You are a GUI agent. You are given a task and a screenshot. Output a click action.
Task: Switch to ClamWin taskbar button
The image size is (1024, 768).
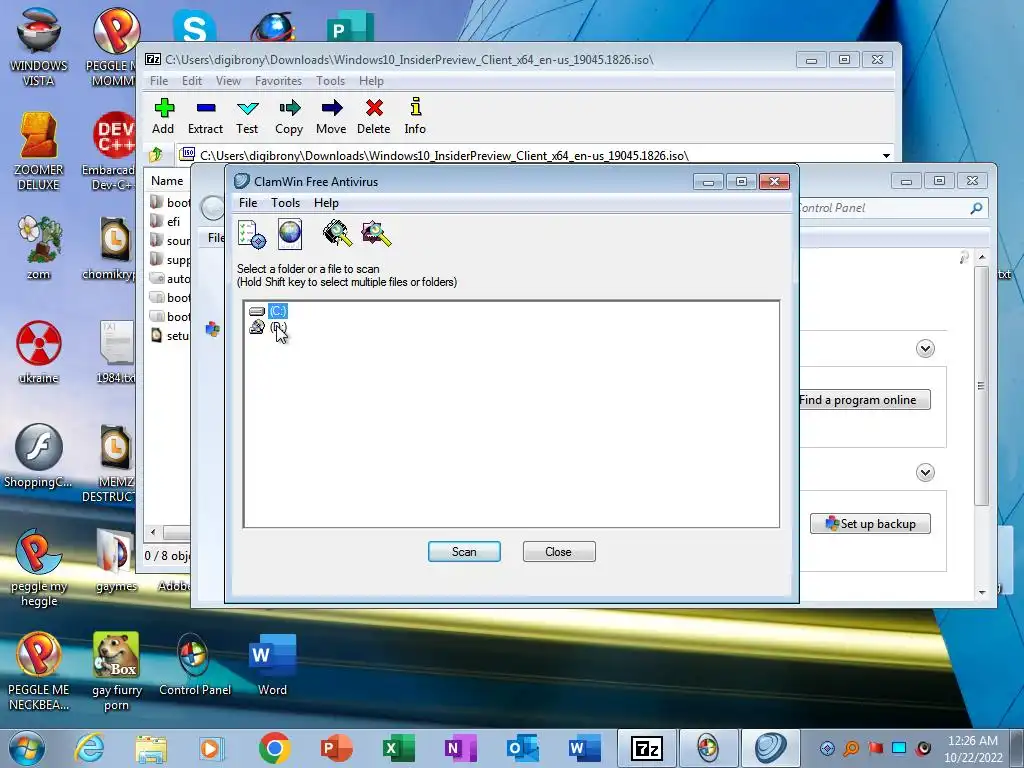pos(771,748)
